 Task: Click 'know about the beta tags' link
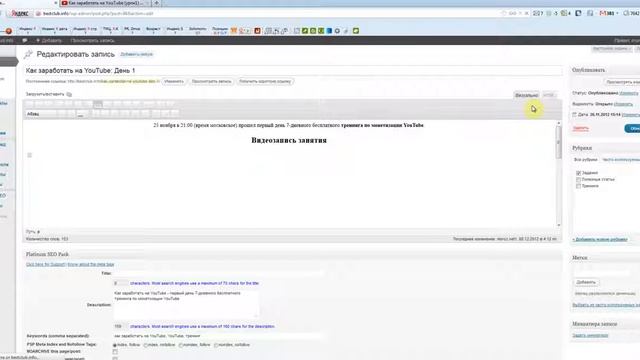coord(91,264)
